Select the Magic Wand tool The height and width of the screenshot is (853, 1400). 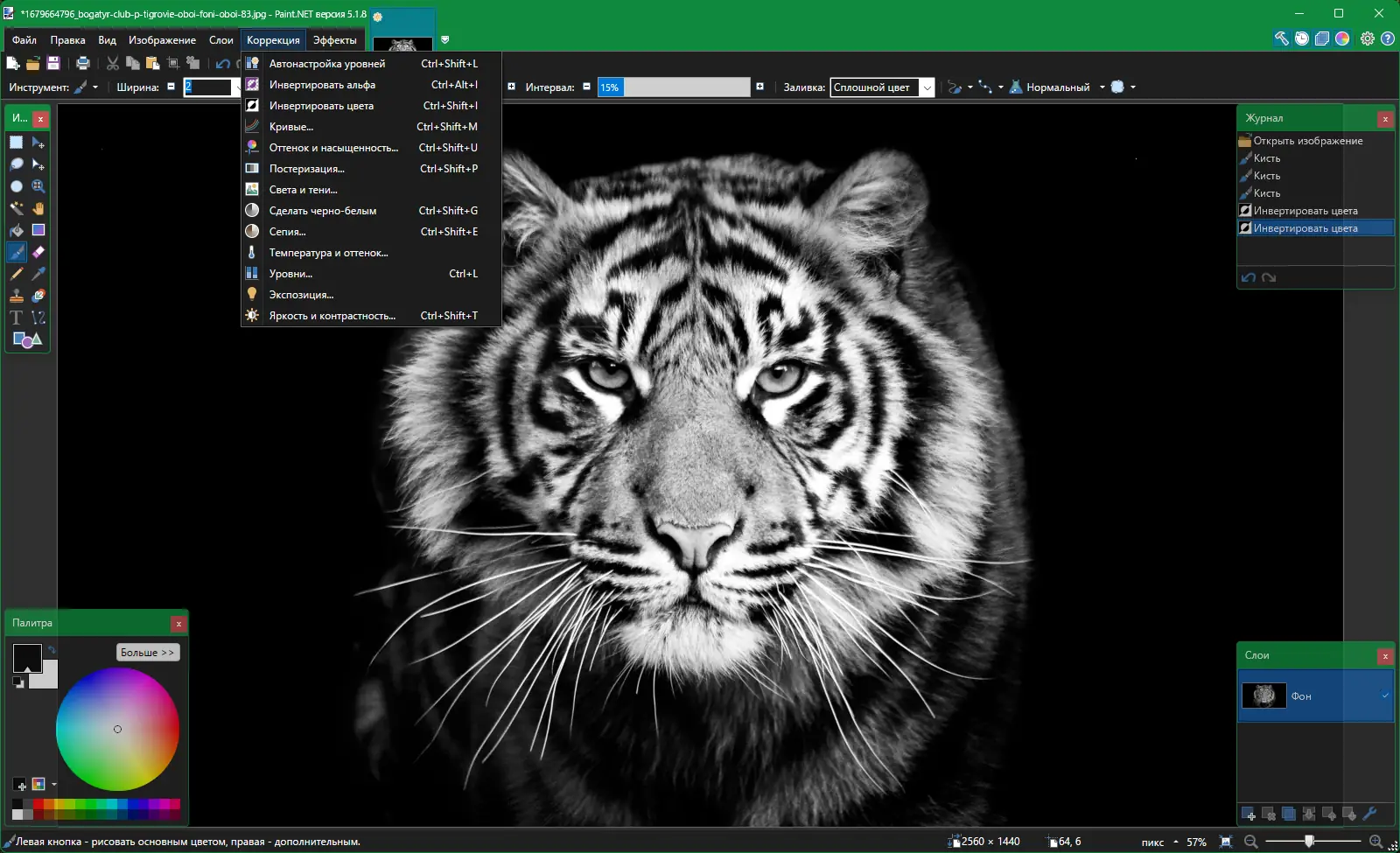tap(17, 208)
